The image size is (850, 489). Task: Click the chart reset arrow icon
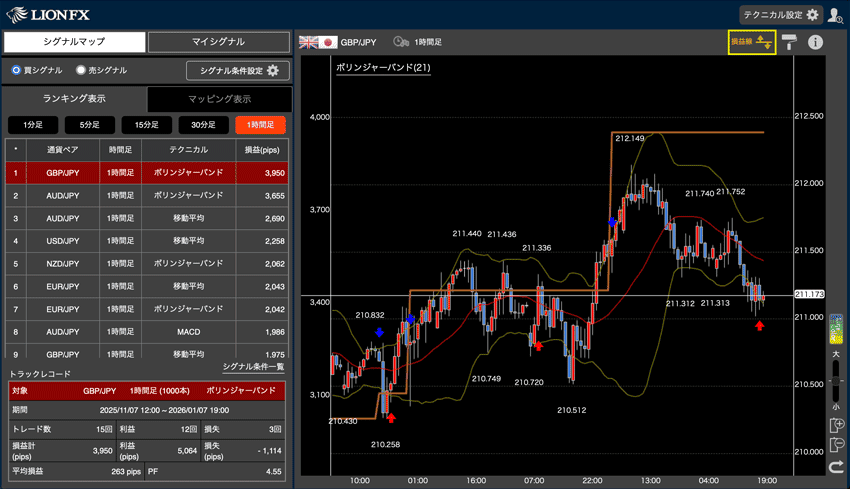(x=837, y=466)
